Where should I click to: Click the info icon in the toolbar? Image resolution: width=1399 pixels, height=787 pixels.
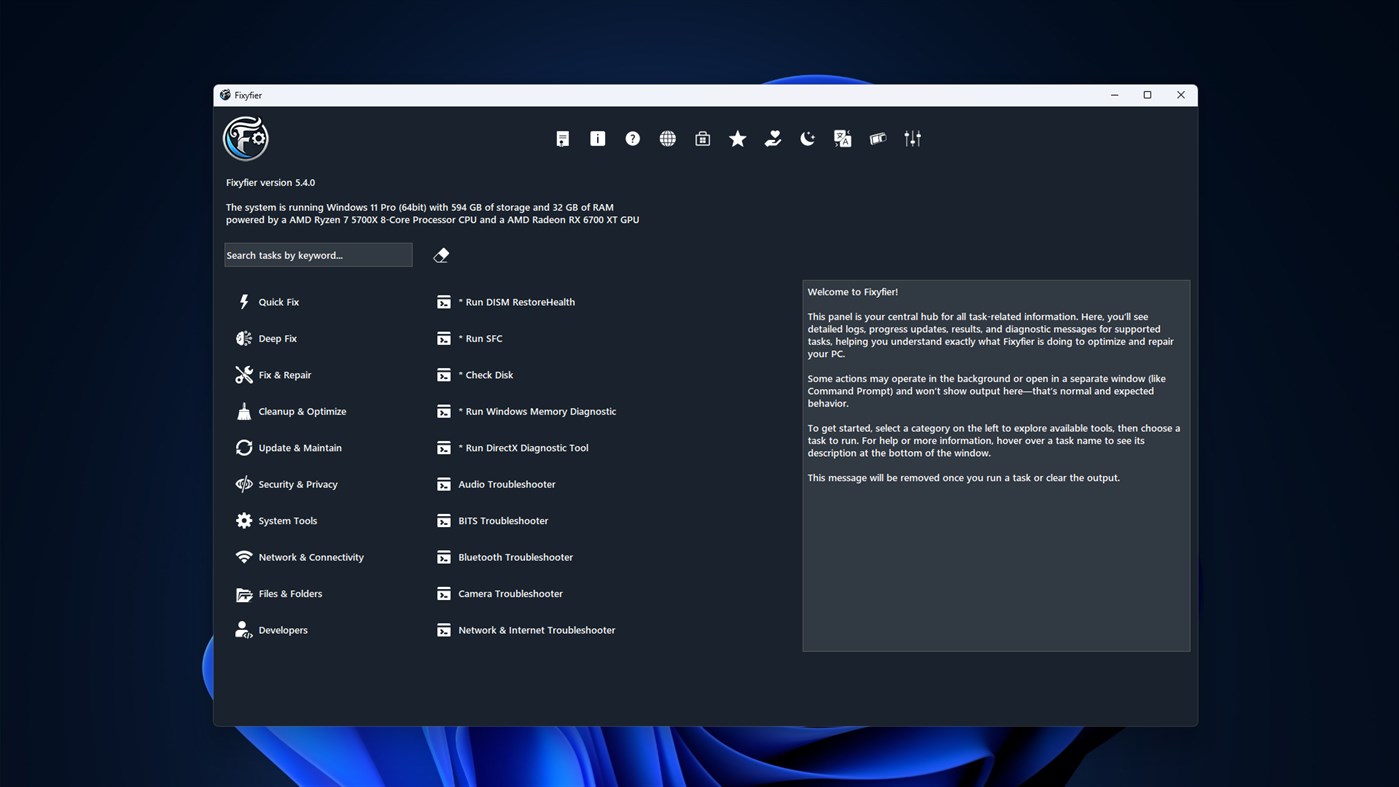point(598,139)
